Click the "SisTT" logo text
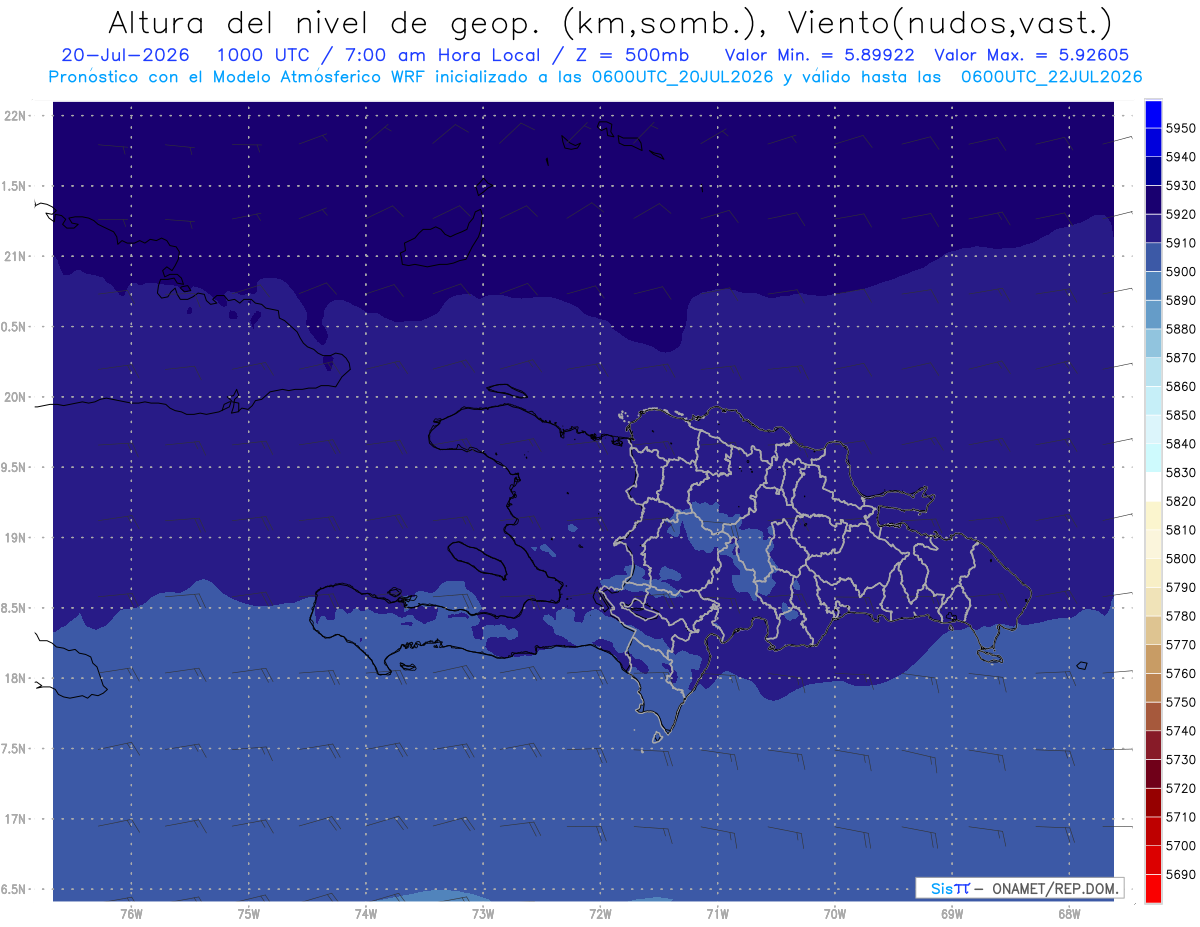Screen dimensions: 1200x927 pos(949,888)
